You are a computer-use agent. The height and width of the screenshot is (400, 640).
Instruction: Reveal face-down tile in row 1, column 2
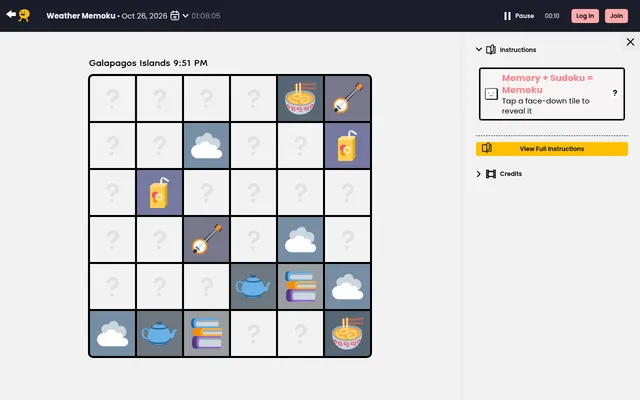pyautogui.click(x=159, y=98)
